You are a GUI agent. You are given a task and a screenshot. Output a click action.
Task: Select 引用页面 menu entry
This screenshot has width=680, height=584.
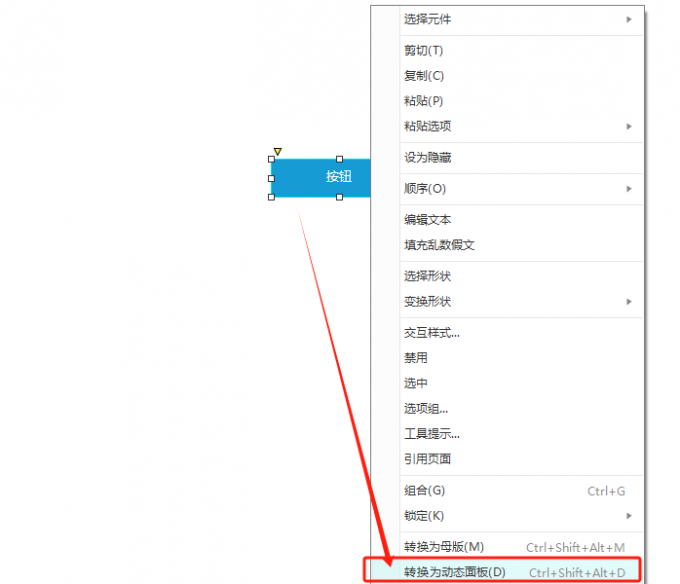tap(507, 459)
